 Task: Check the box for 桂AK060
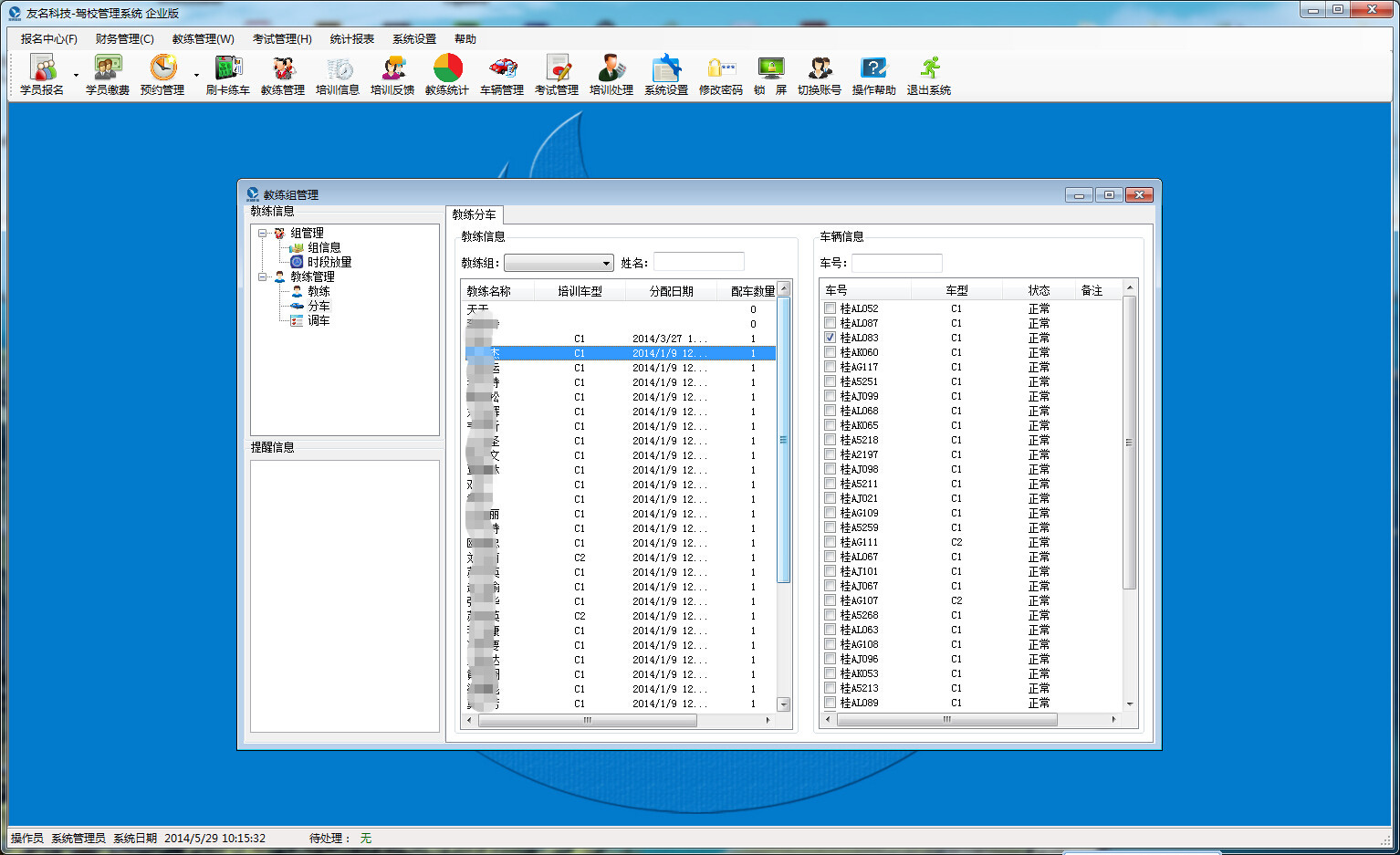[830, 352]
